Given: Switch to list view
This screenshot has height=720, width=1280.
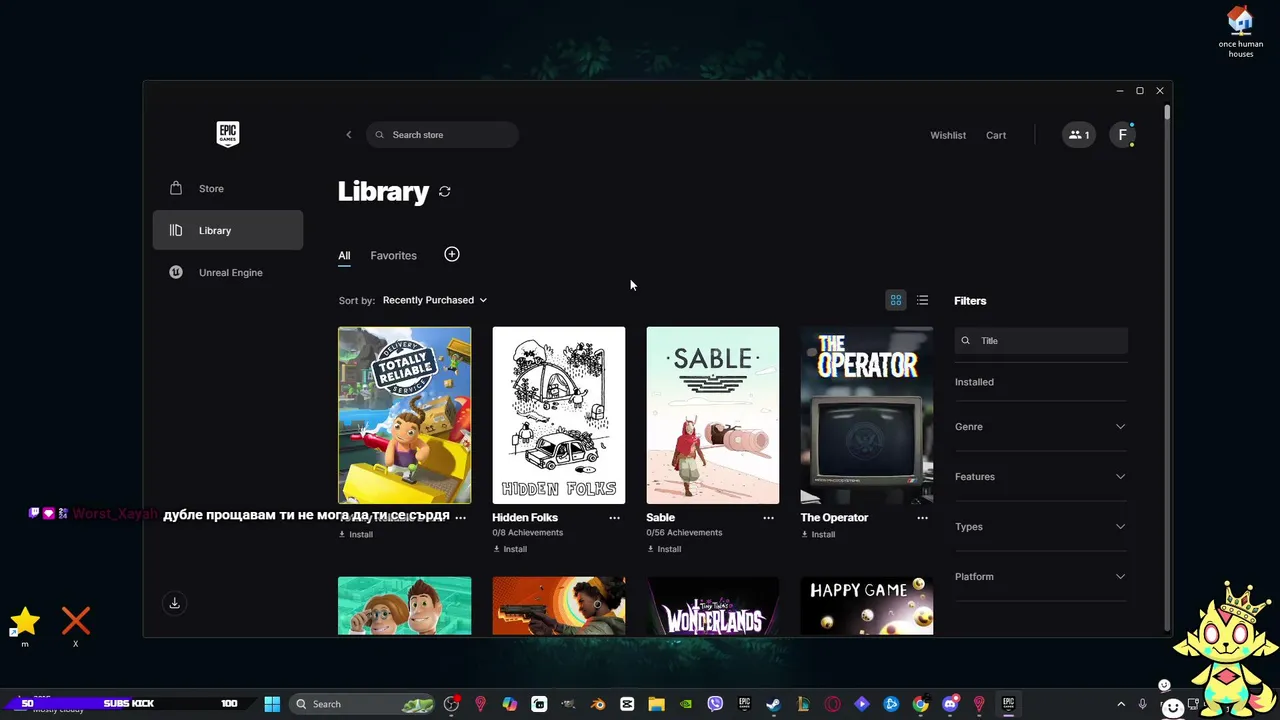Looking at the screenshot, I should click(x=922, y=300).
